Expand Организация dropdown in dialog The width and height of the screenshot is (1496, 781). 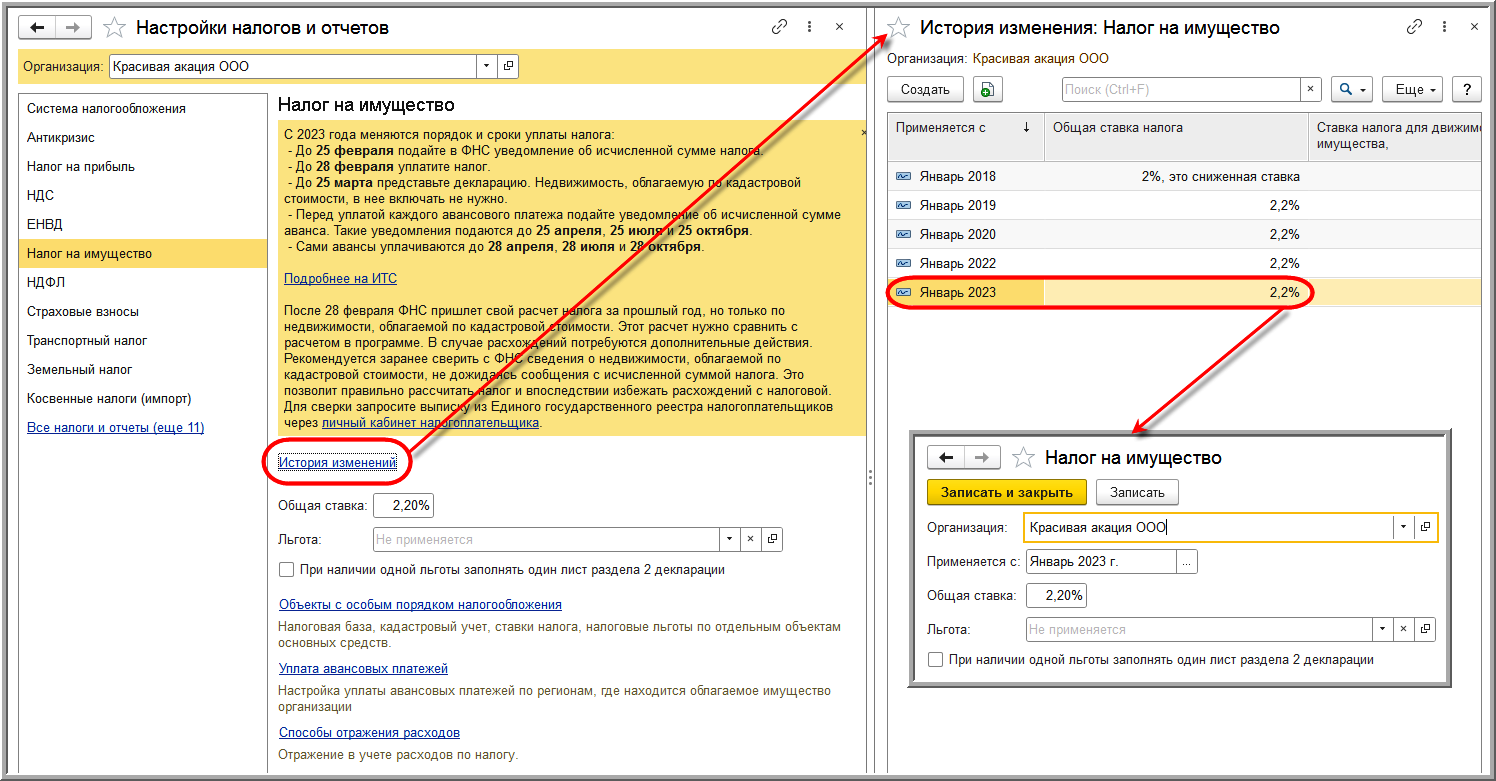(x=1403, y=527)
